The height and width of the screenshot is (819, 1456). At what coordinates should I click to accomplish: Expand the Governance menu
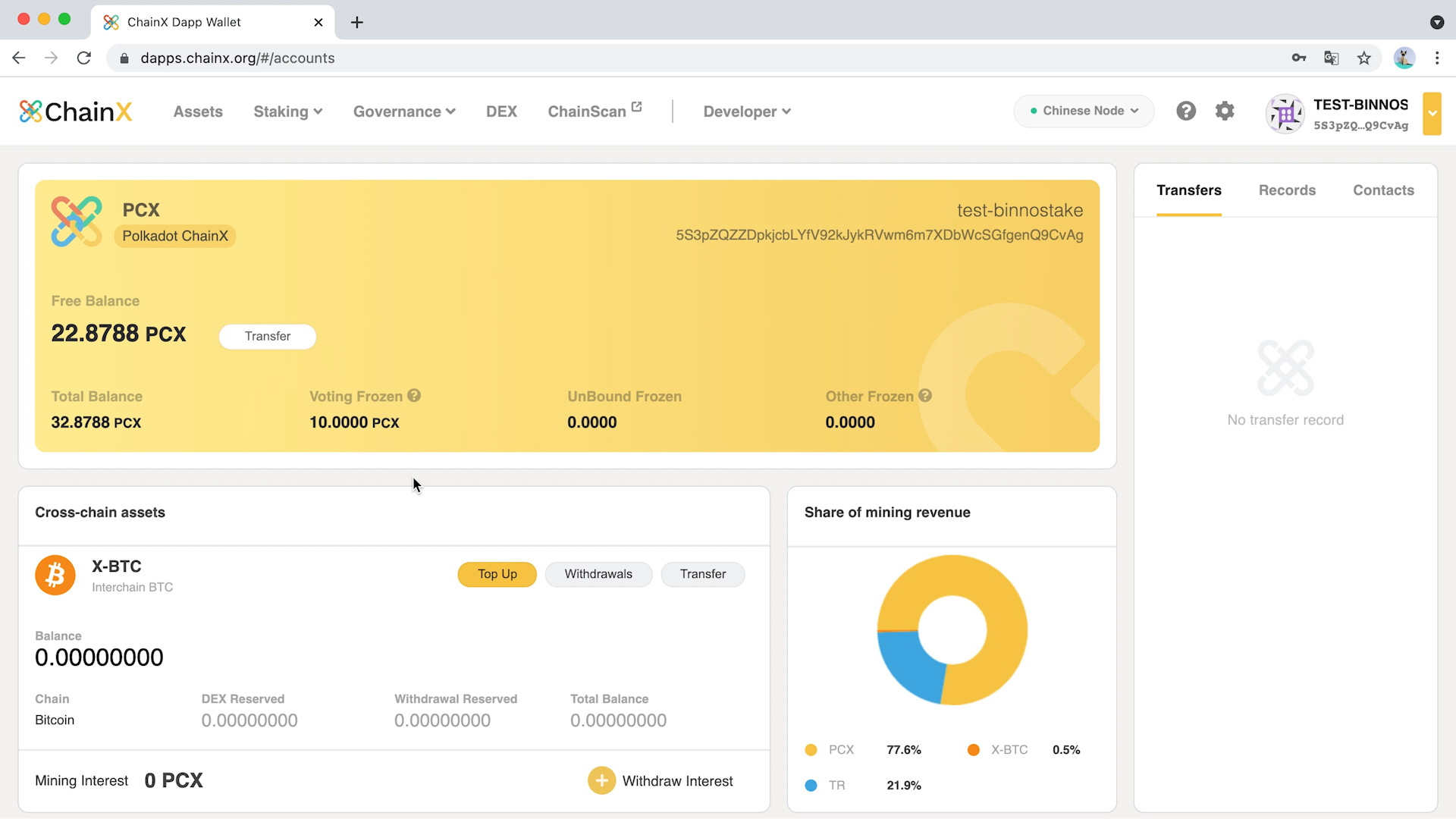(404, 111)
